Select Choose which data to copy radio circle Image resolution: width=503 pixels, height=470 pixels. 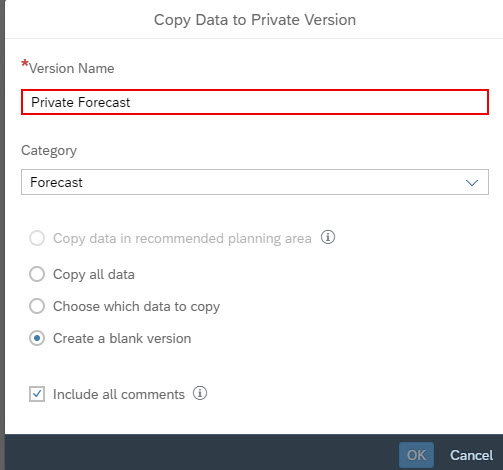37,306
